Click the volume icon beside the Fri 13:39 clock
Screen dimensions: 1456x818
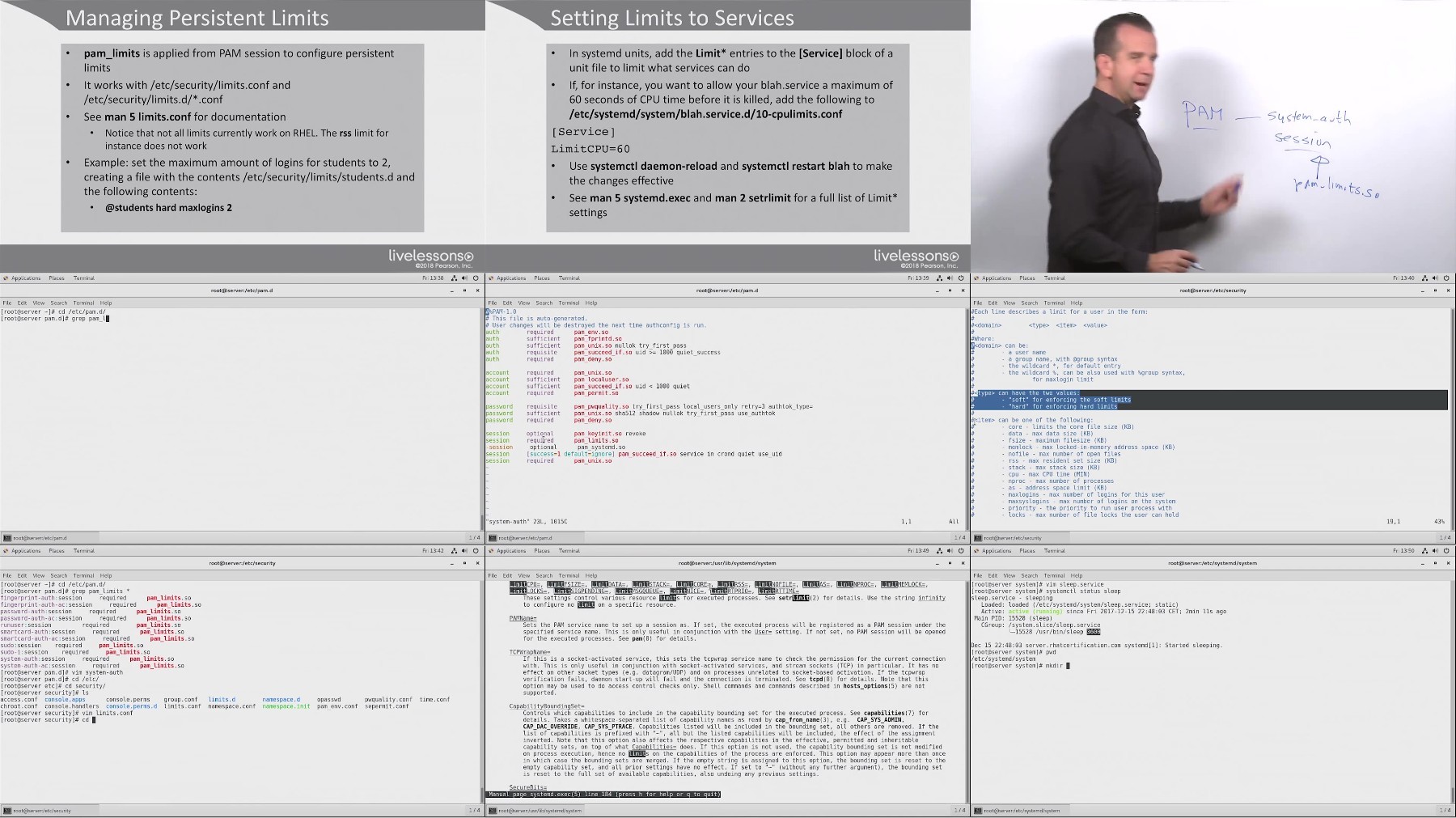point(950,278)
